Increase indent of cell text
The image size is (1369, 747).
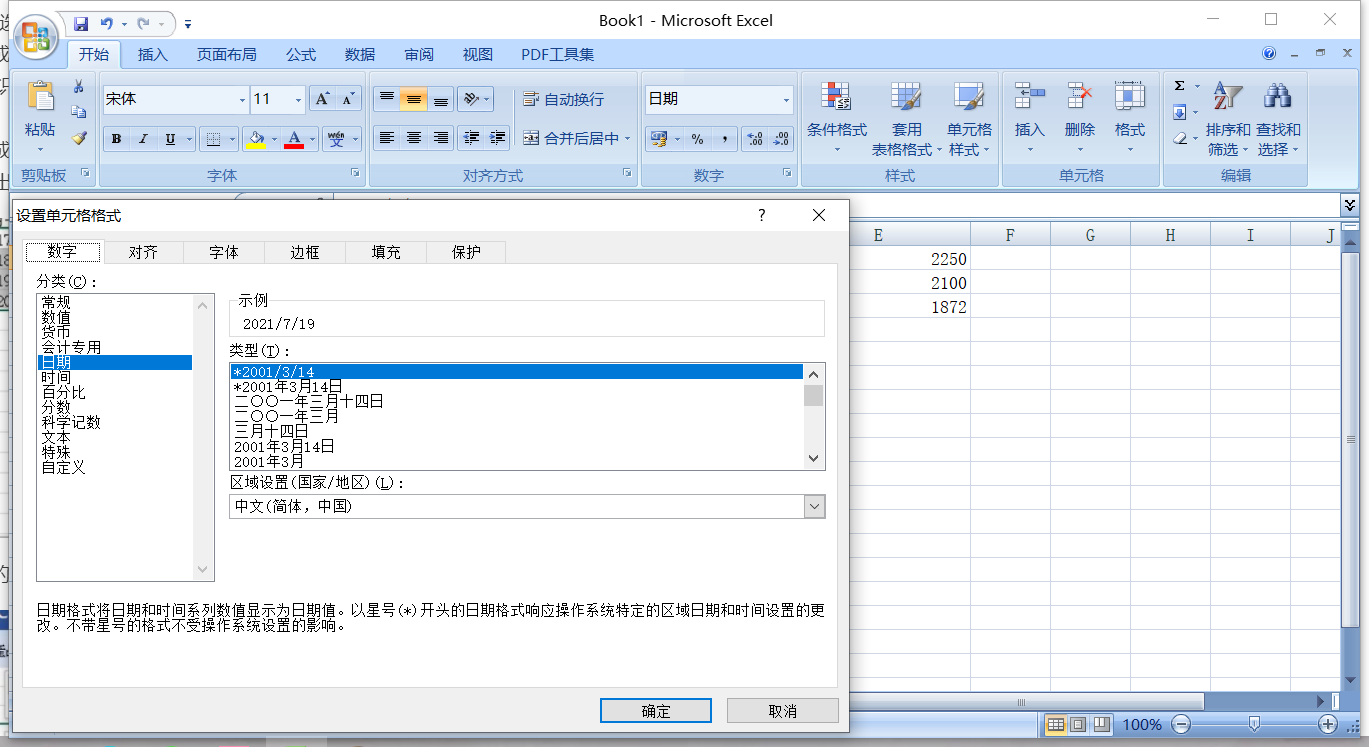pyautogui.click(x=497, y=138)
